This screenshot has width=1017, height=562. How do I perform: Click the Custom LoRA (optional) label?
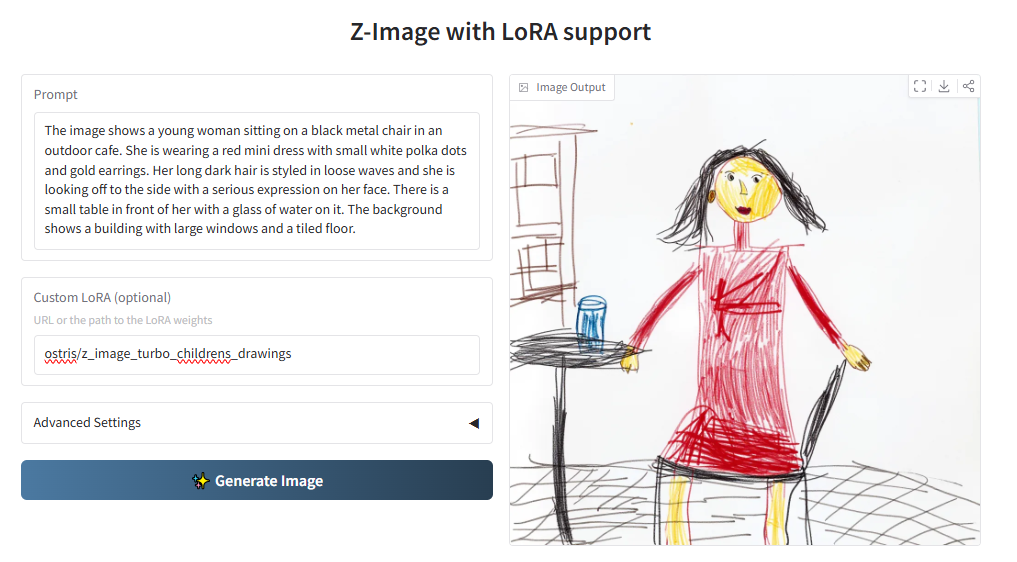[102, 297]
